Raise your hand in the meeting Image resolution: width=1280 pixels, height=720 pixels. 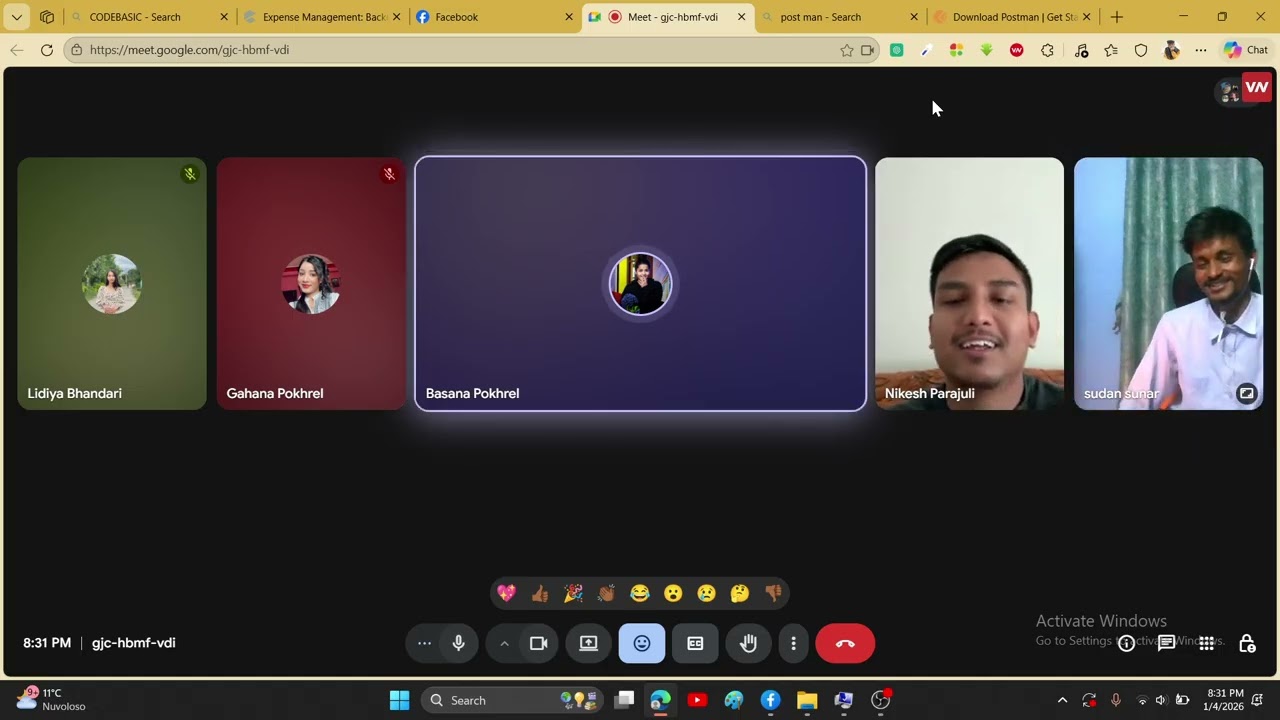coord(748,643)
